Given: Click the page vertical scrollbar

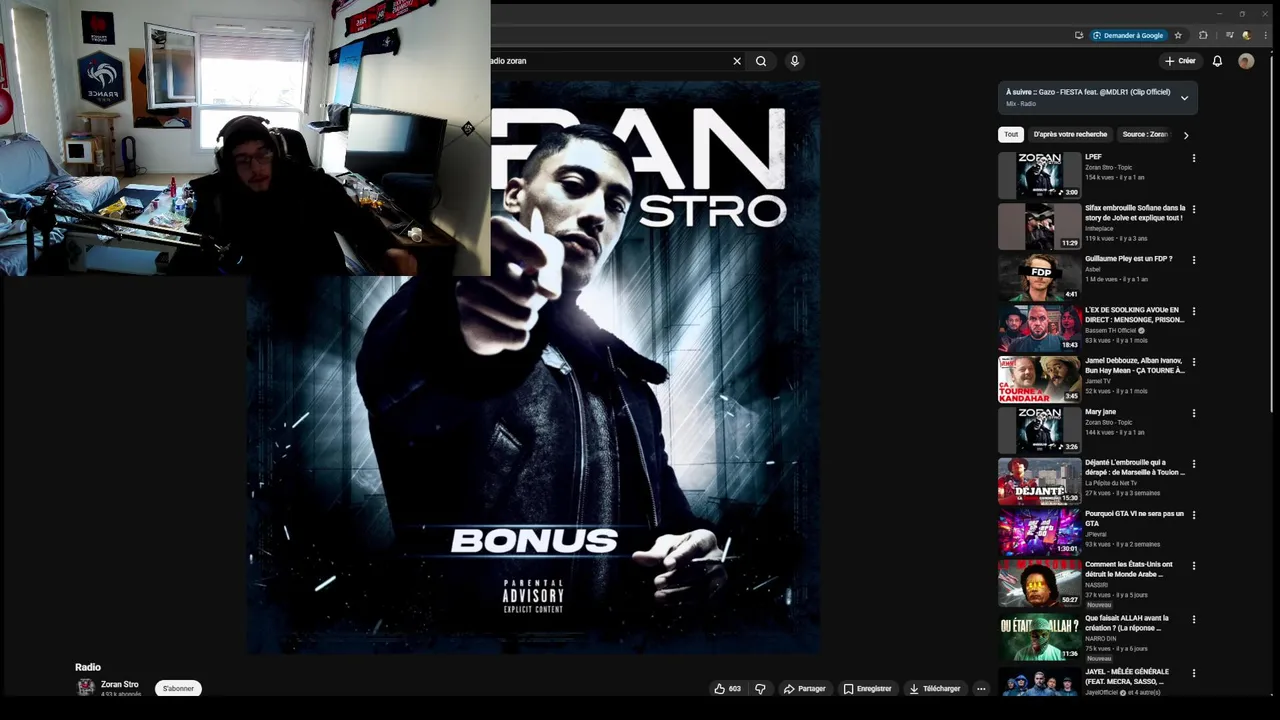Looking at the screenshot, I should 1272,230.
